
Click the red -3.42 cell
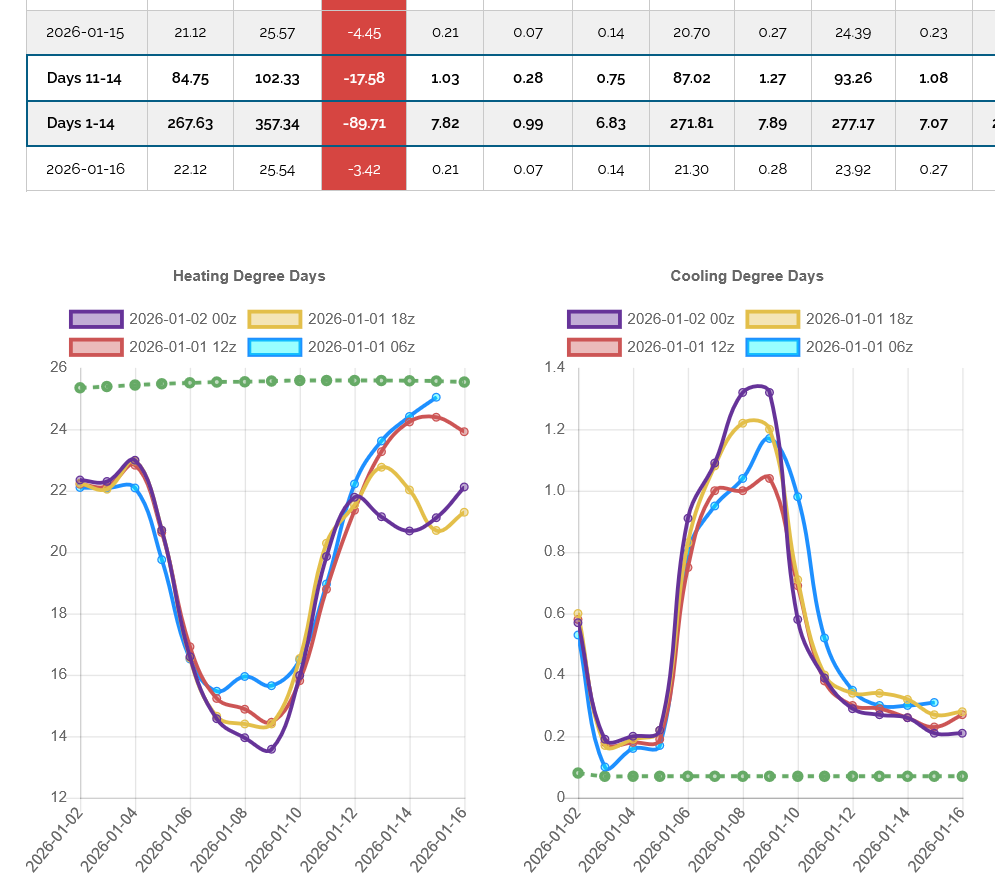coord(364,169)
